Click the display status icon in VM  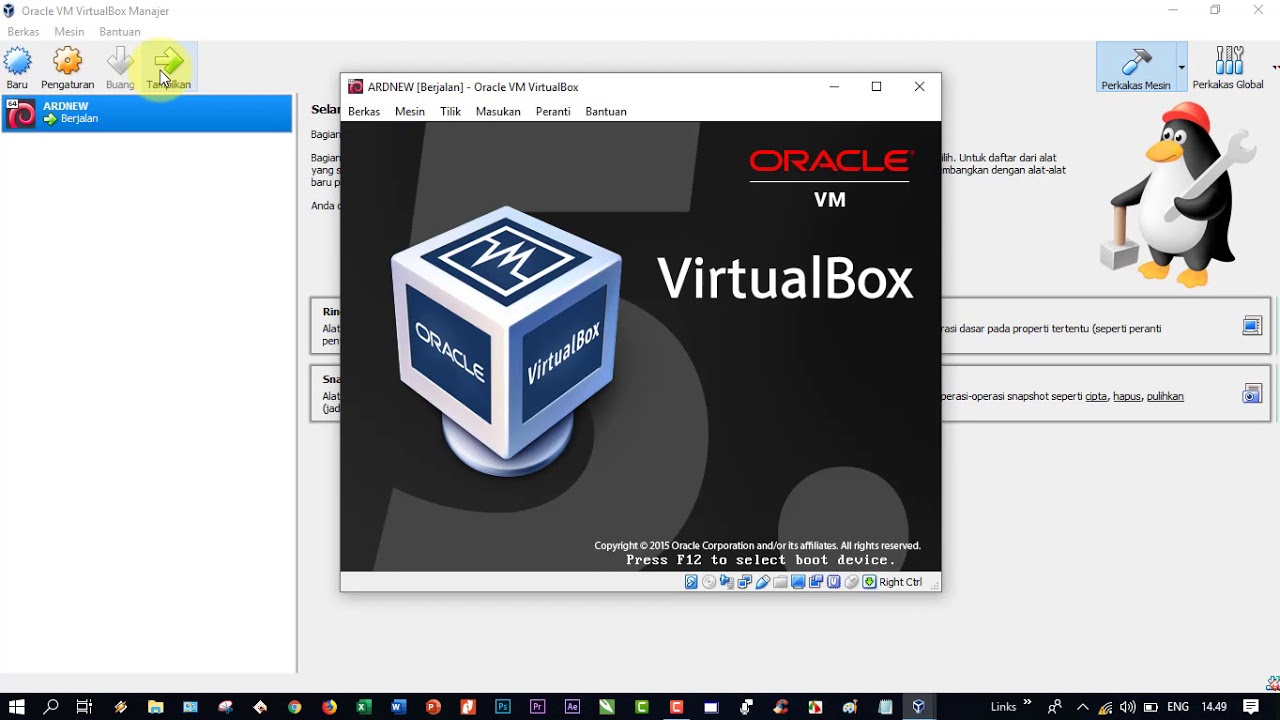(x=798, y=582)
